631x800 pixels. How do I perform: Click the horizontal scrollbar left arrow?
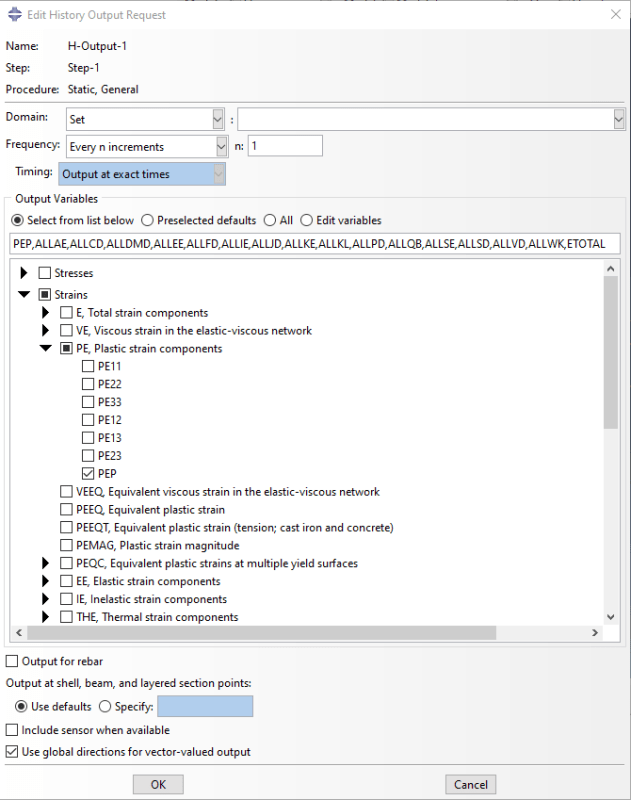(x=19, y=633)
